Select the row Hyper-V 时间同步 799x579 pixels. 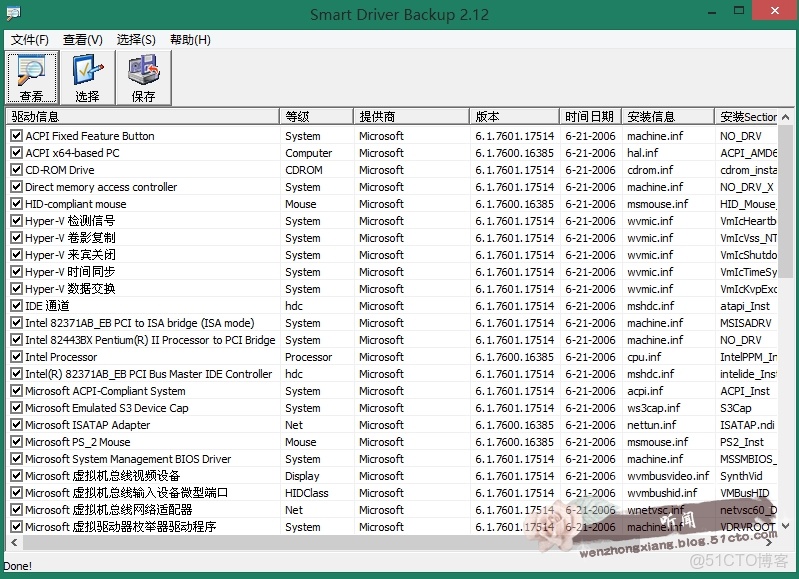[392, 272]
